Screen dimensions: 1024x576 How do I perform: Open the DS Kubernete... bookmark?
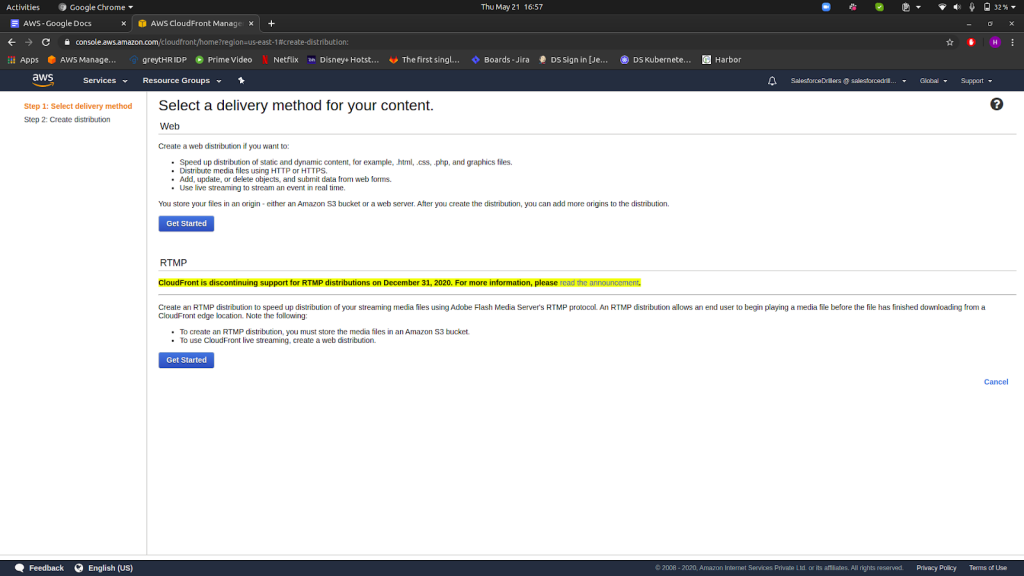tap(655, 59)
